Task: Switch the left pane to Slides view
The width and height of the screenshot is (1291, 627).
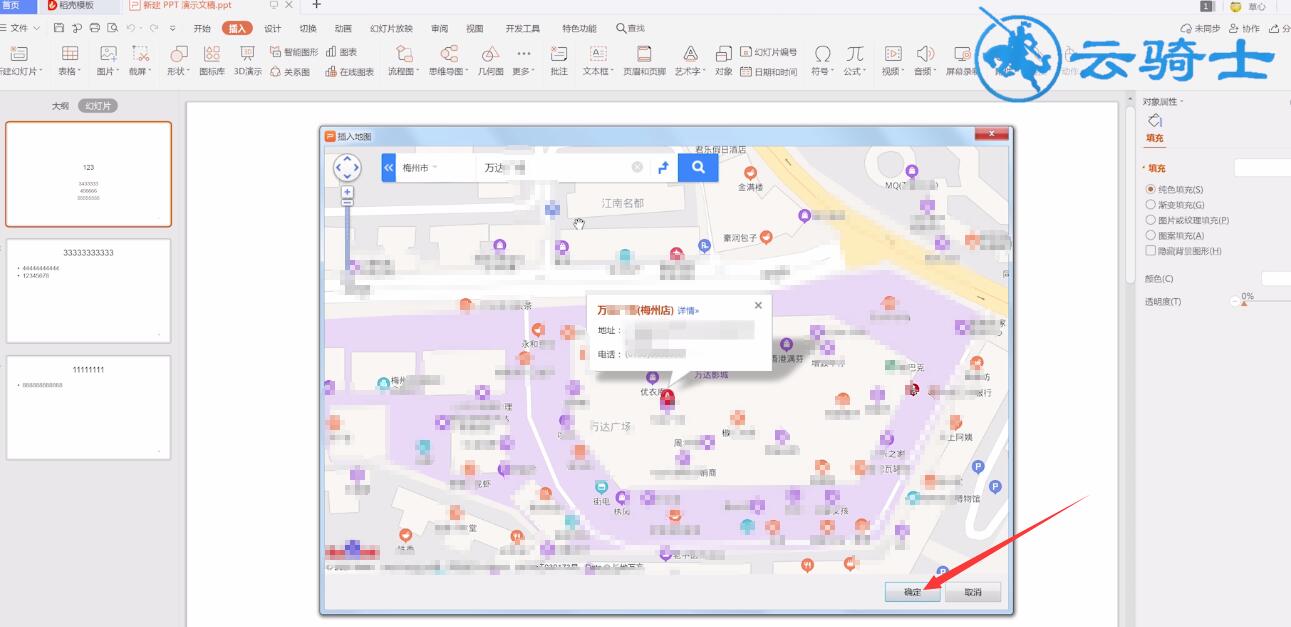Action: pos(98,105)
